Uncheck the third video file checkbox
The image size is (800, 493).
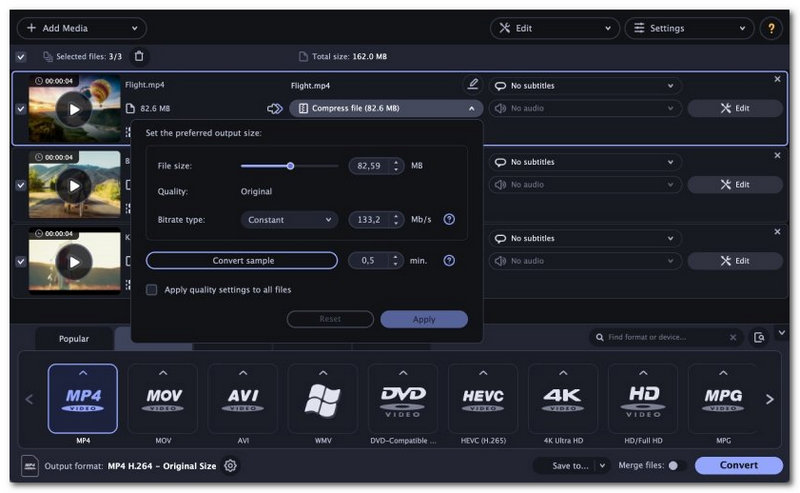(20, 261)
